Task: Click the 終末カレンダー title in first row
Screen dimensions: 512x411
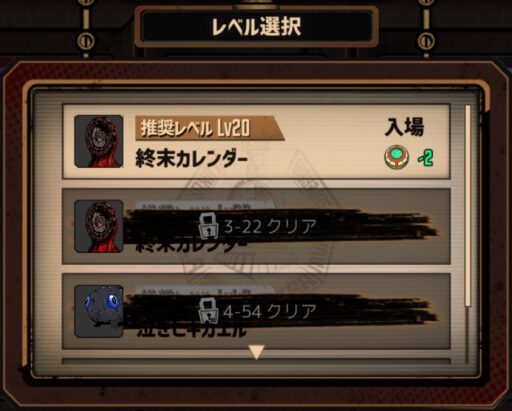Action: coord(191,158)
